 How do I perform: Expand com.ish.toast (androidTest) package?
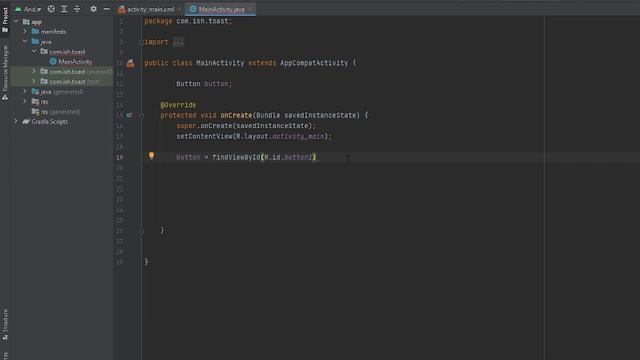[34, 71]
